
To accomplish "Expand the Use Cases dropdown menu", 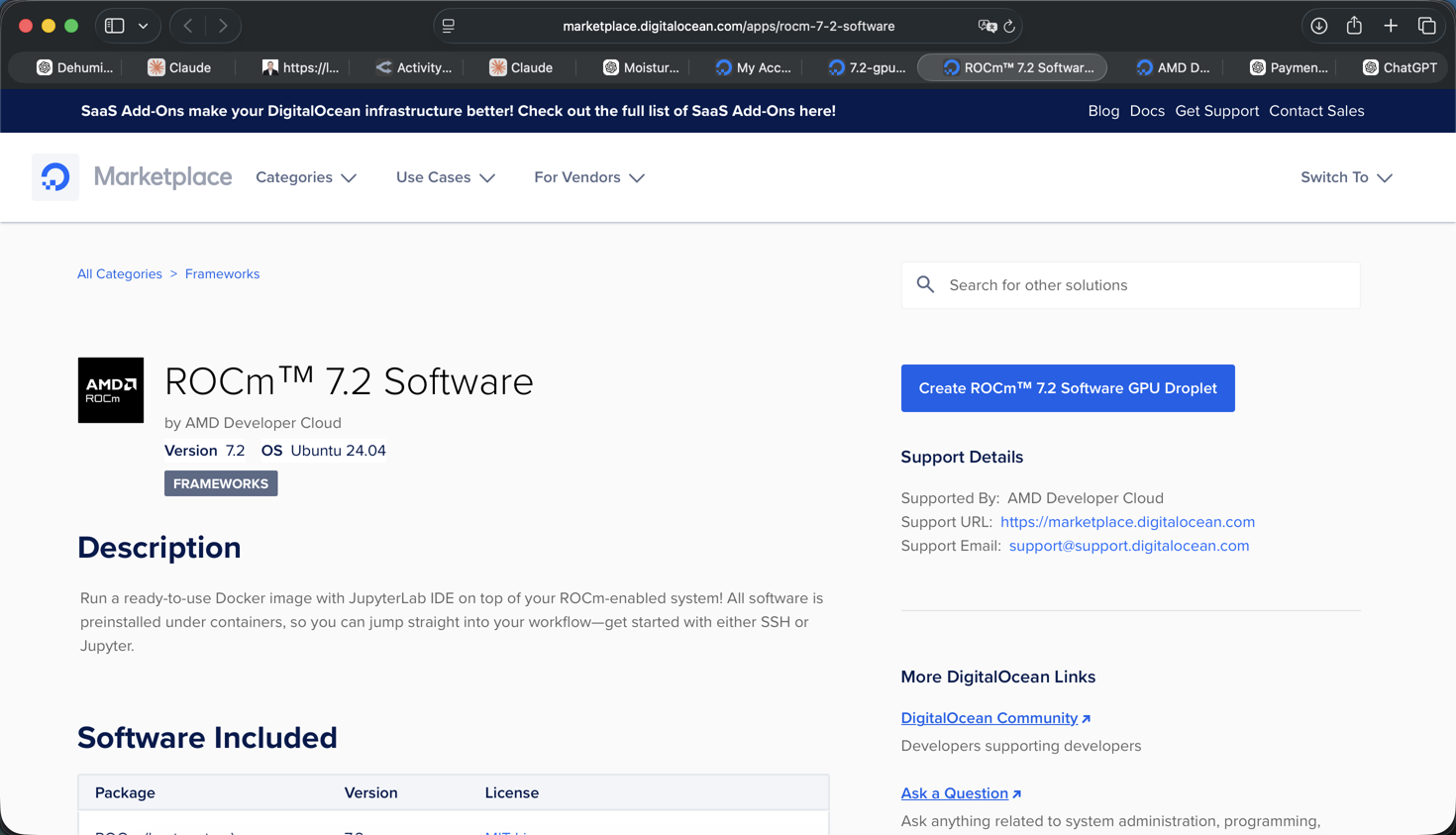I will 446,177.
